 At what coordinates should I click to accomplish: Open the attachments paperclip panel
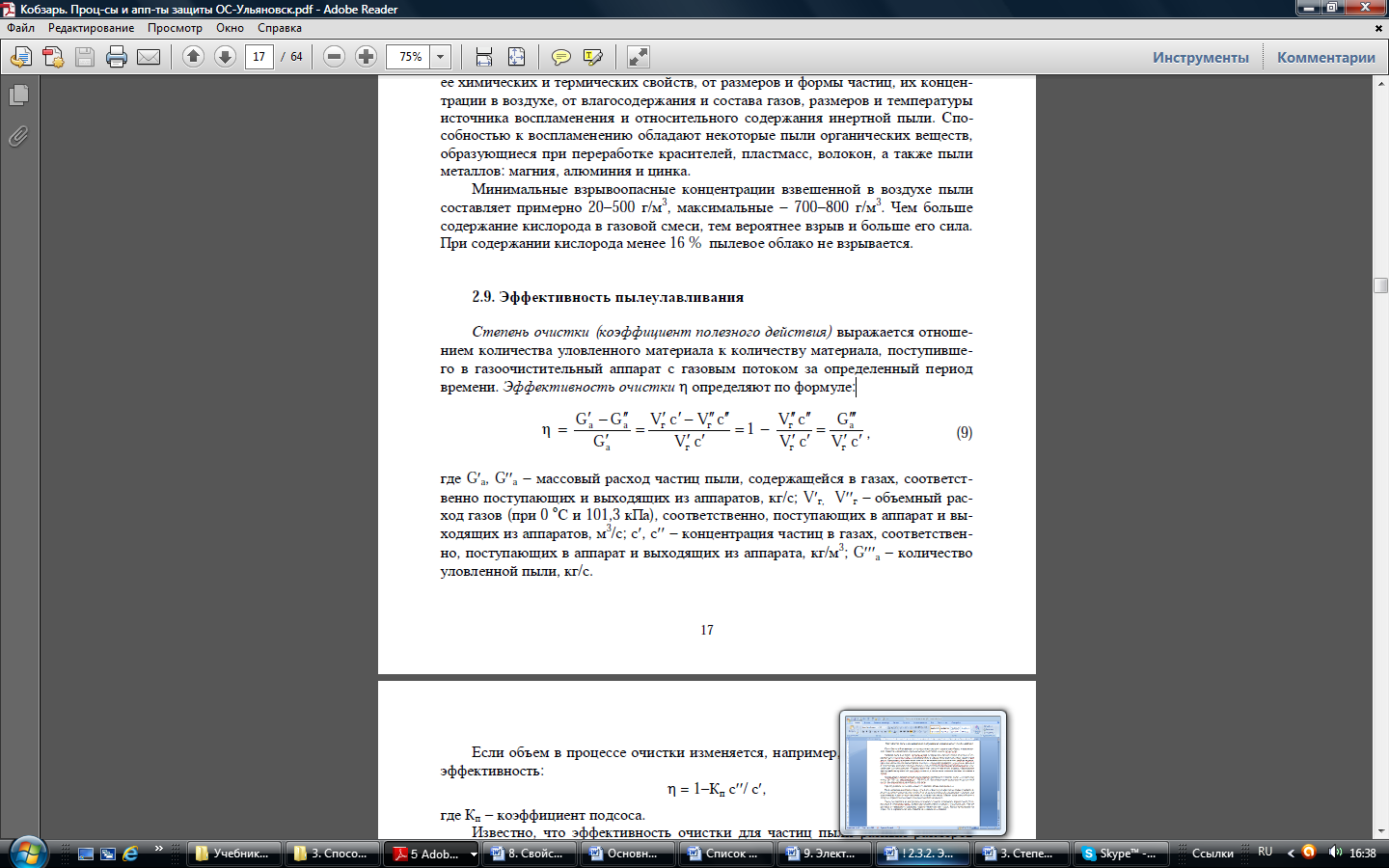18,136
